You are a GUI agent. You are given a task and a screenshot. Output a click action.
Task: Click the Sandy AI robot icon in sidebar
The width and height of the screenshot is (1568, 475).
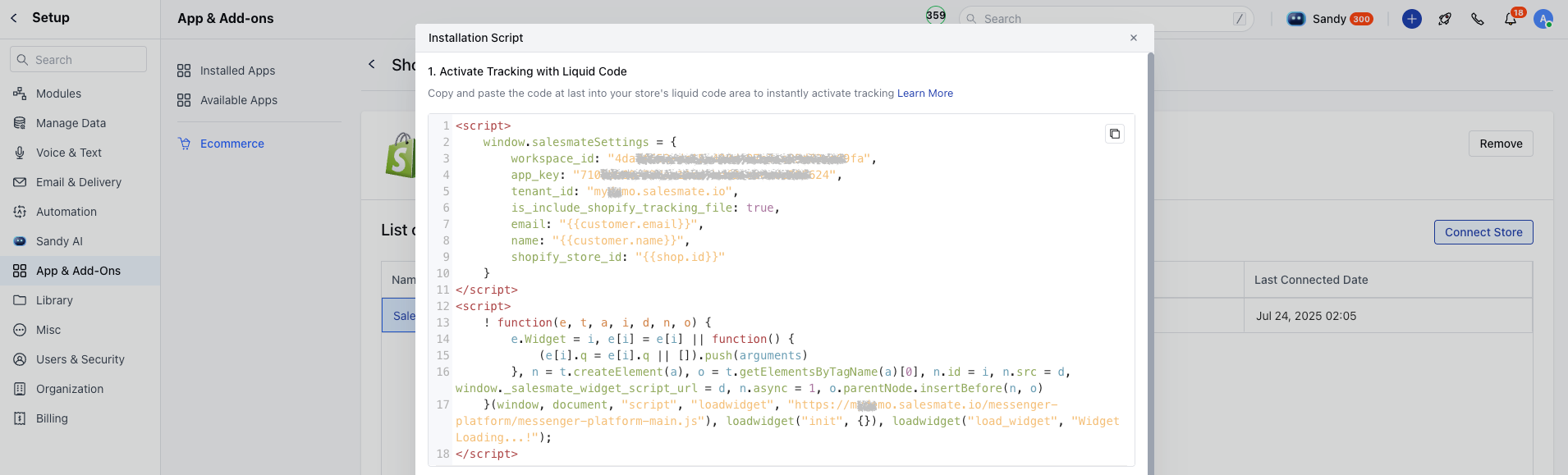(20, 241)
